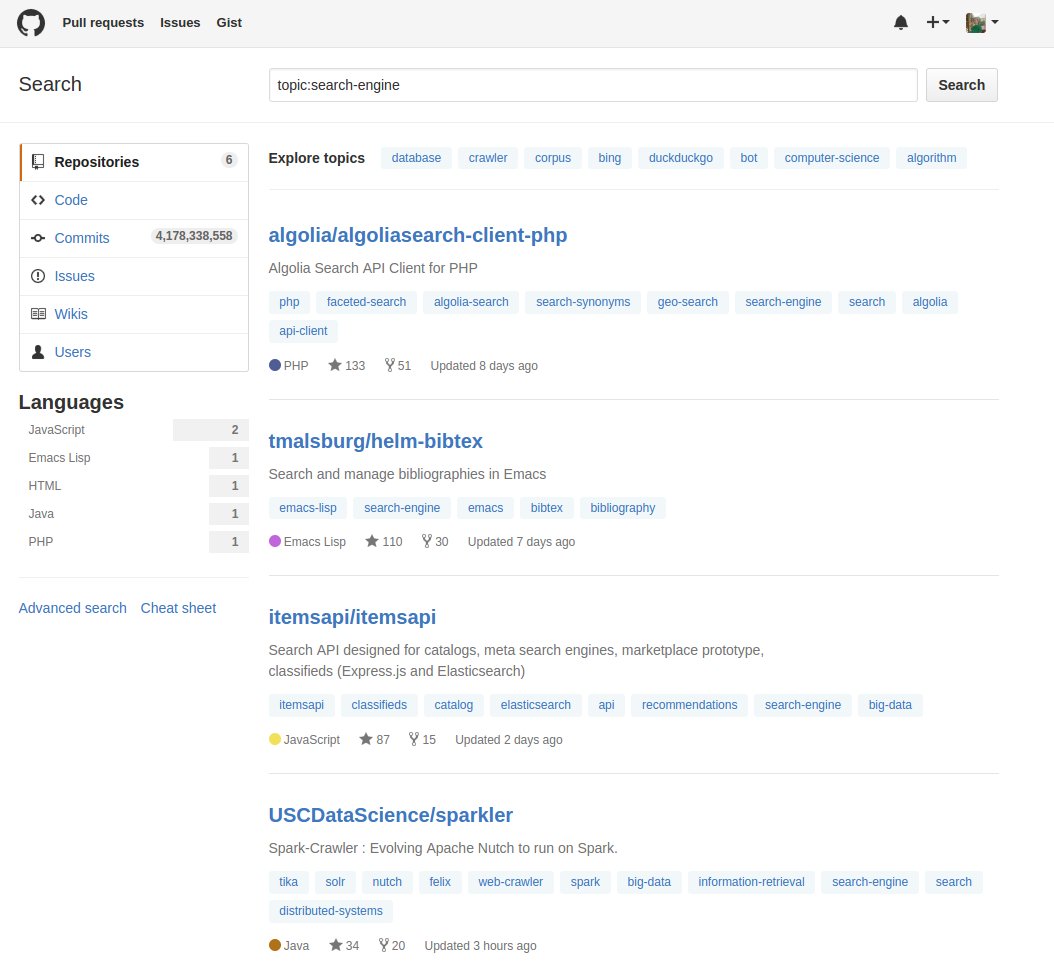Select the Code search icon
The height and width of the screenshot is (967, 1054).
pos(38,200)
